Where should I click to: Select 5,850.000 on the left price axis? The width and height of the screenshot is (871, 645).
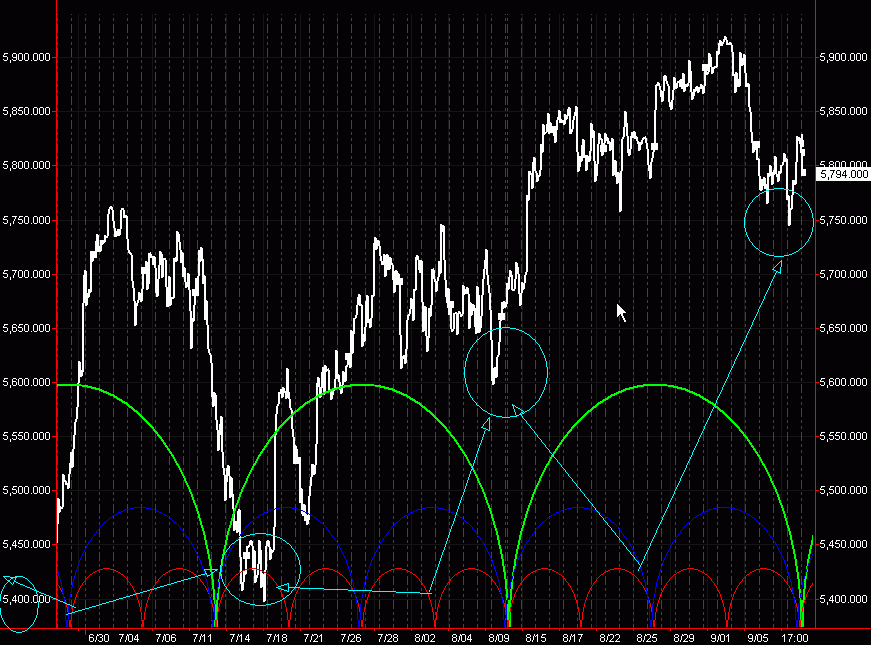(27, 111)
